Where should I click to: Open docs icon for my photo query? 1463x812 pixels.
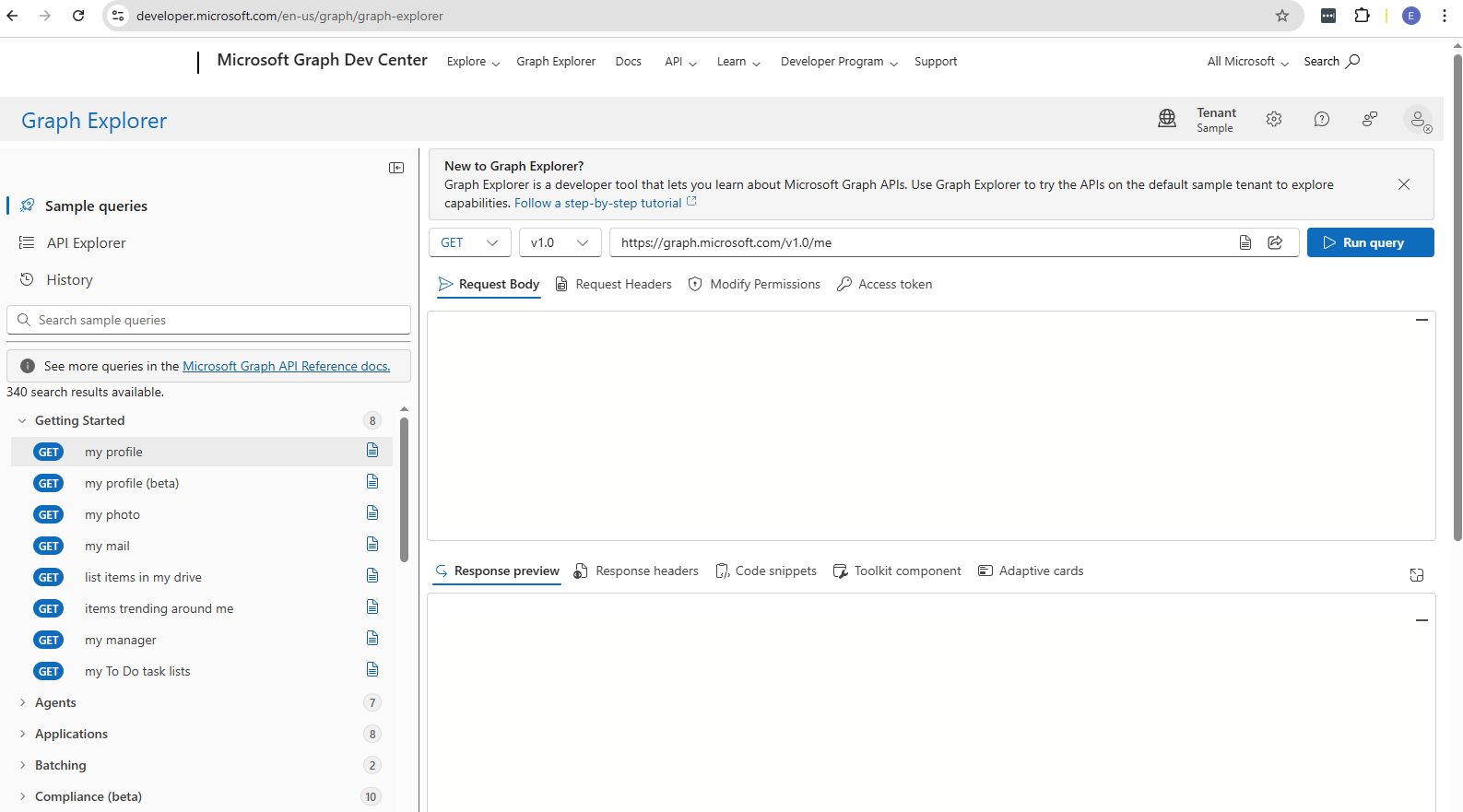click(x=372, y=513)
